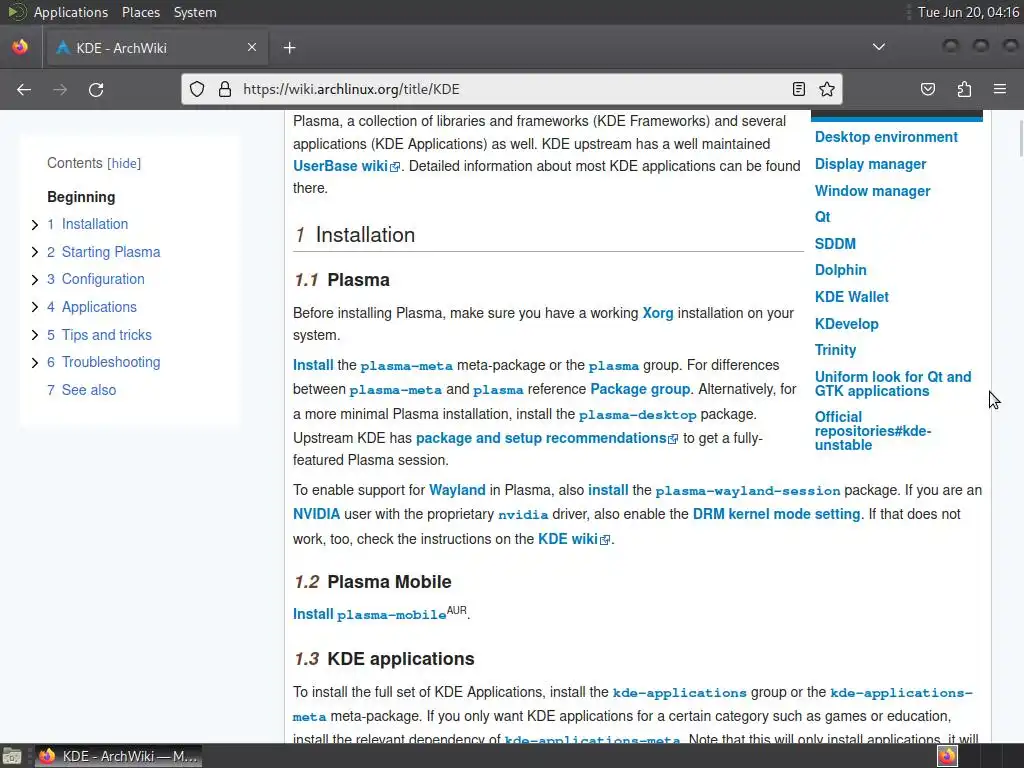Click the Firefox logo in tab bar
The height and width of the screenshot is (768, 1024).
tap(20, 47)
